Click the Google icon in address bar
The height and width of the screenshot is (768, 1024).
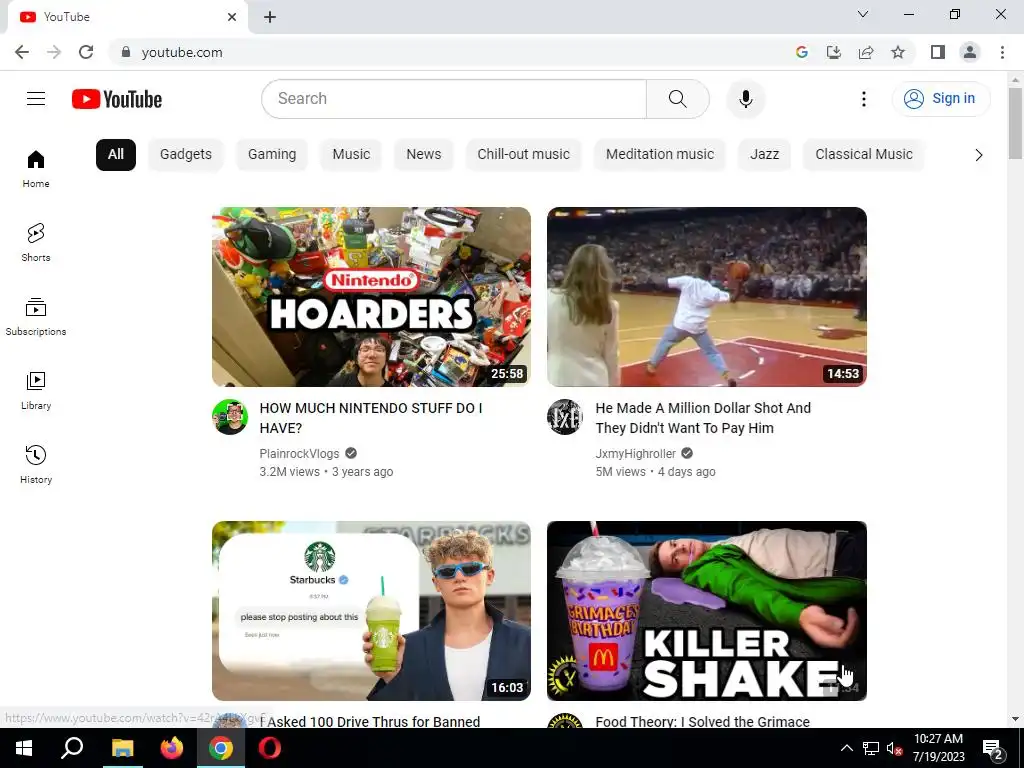pos(802,52)
